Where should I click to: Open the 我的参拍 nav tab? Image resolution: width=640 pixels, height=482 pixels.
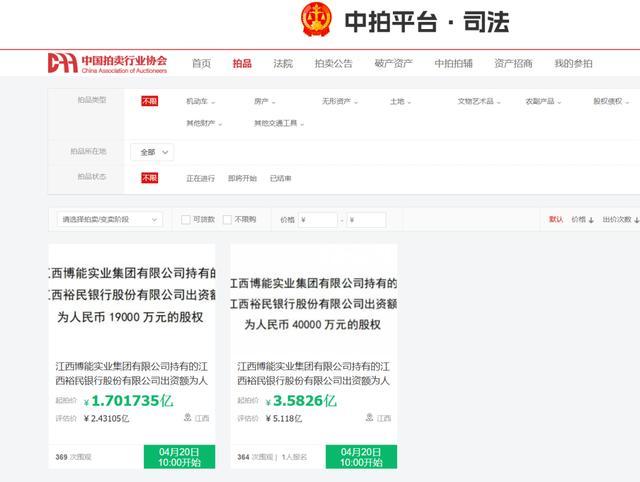(573, 63)
